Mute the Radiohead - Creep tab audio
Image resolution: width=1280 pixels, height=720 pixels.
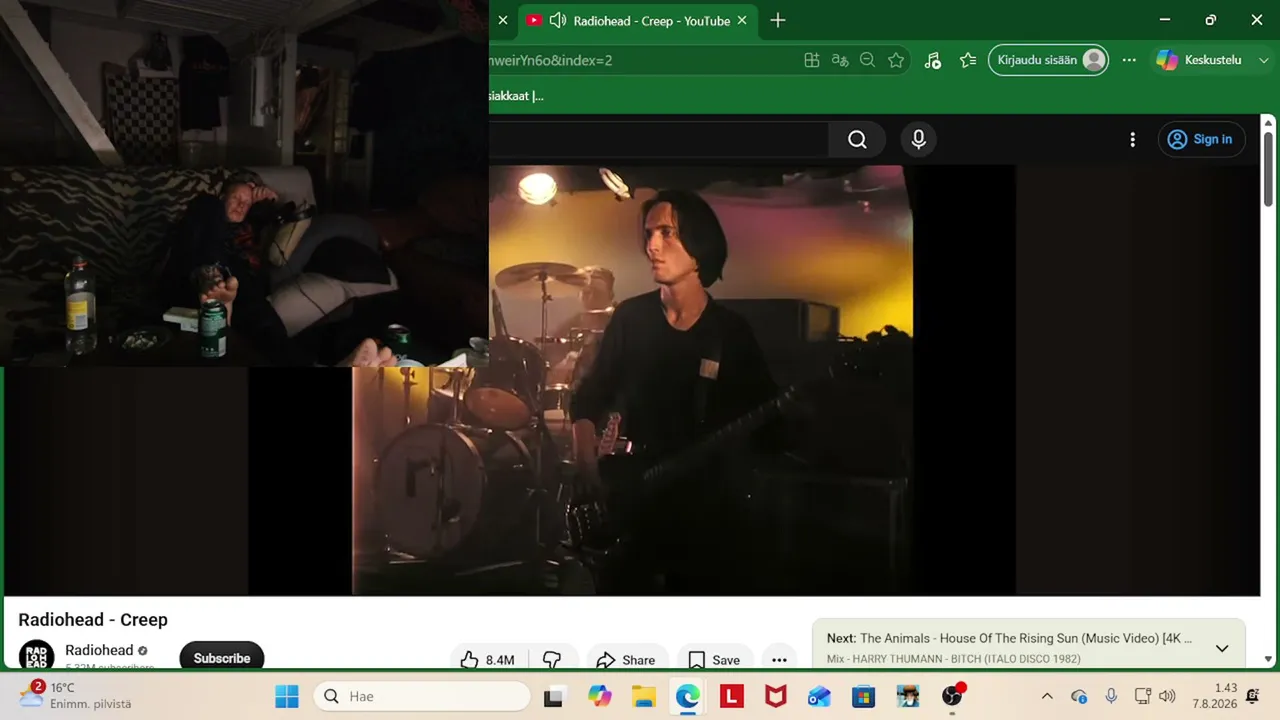click(558, 21)
